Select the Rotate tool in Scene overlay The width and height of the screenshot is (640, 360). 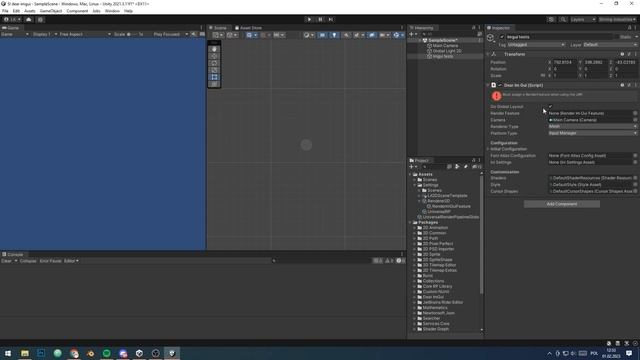tap(214, 63)
